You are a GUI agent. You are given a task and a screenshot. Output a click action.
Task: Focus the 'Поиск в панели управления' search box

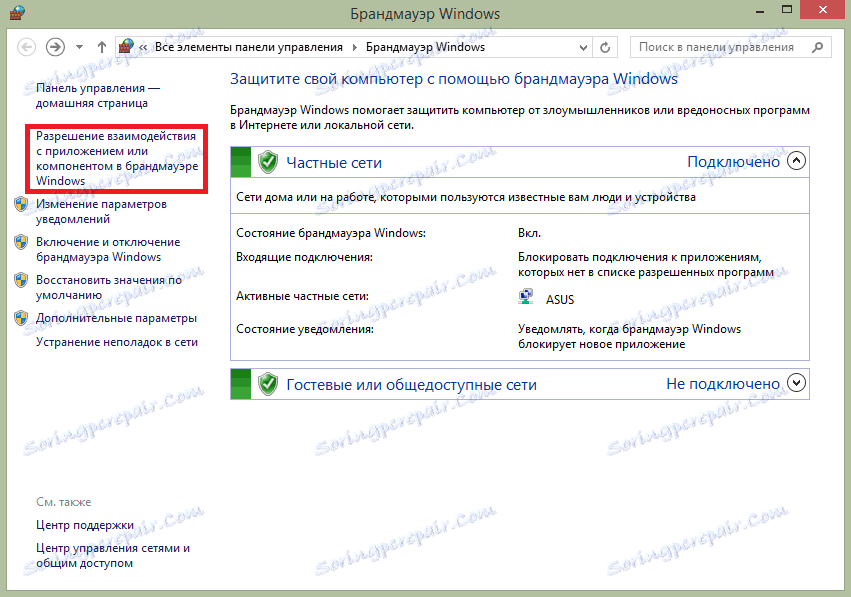731,47
